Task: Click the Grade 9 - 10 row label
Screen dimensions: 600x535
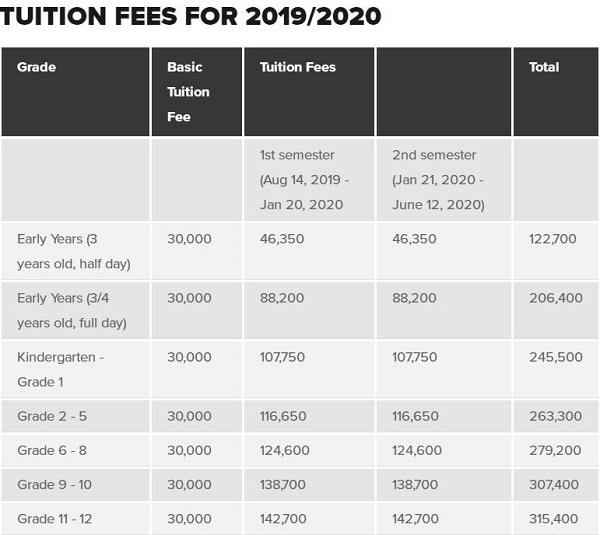Action: pos(54,484)
